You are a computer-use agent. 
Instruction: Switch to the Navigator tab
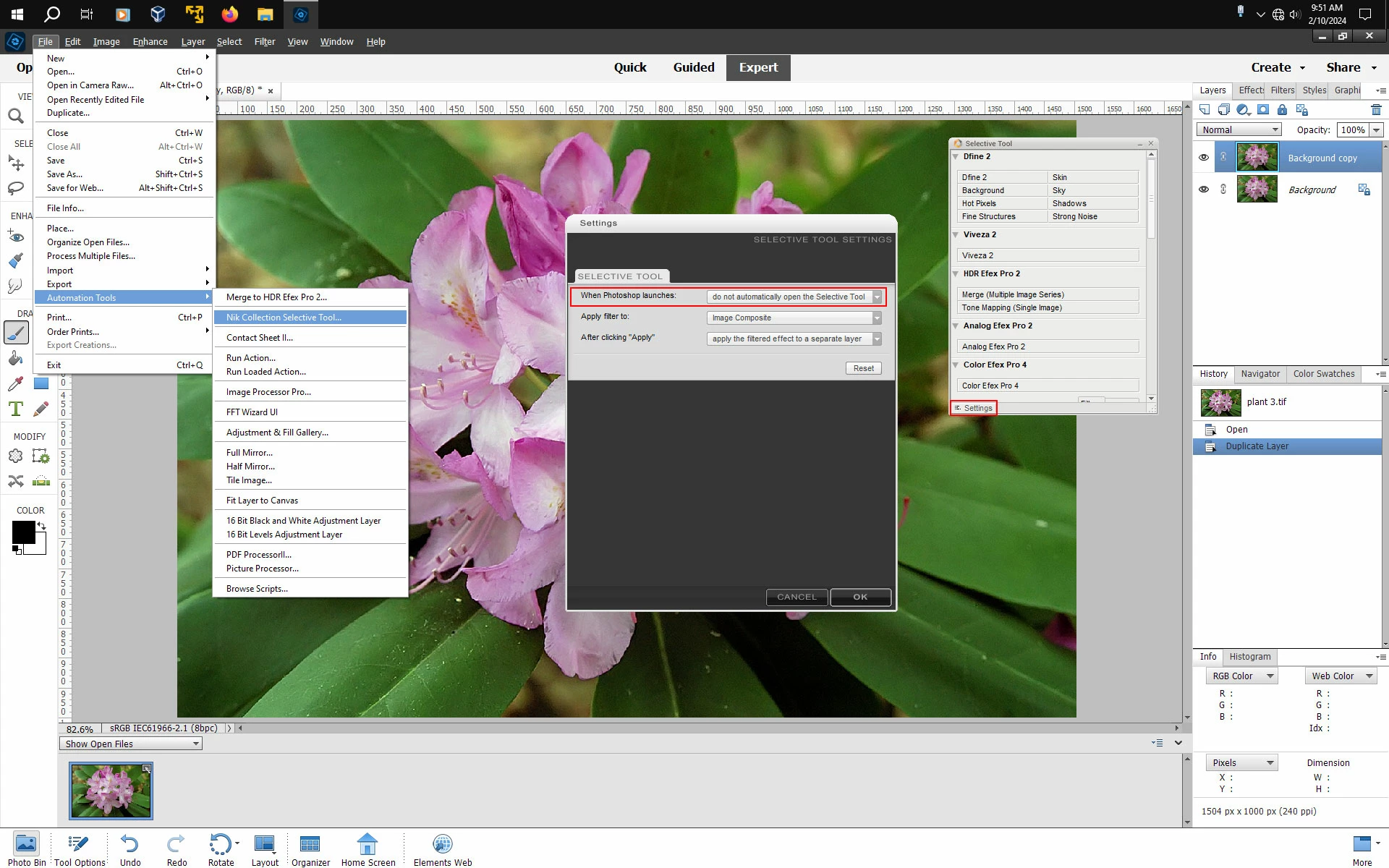tap(1260, 374)
